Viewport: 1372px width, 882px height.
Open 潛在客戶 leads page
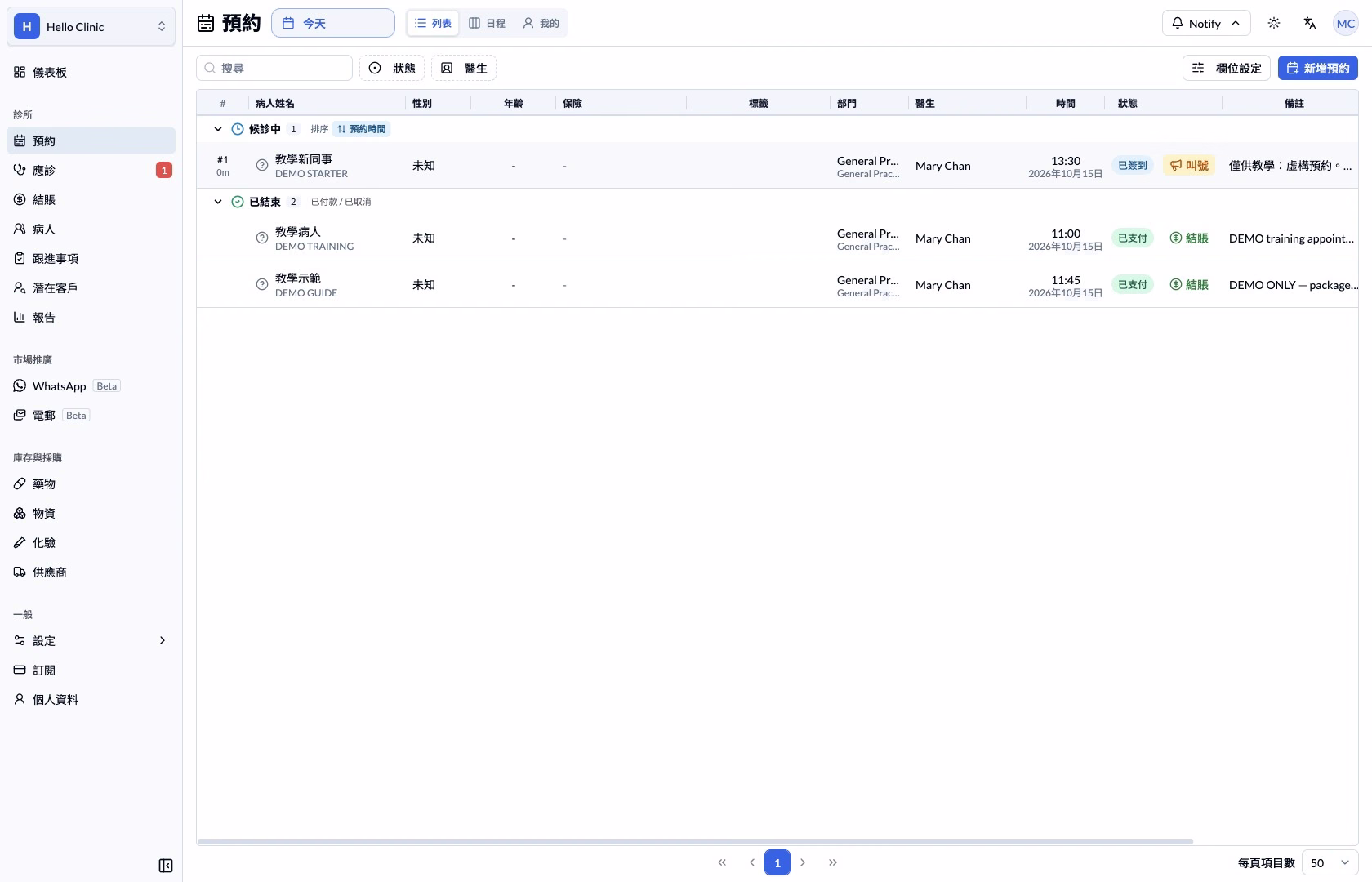point(91,287)
